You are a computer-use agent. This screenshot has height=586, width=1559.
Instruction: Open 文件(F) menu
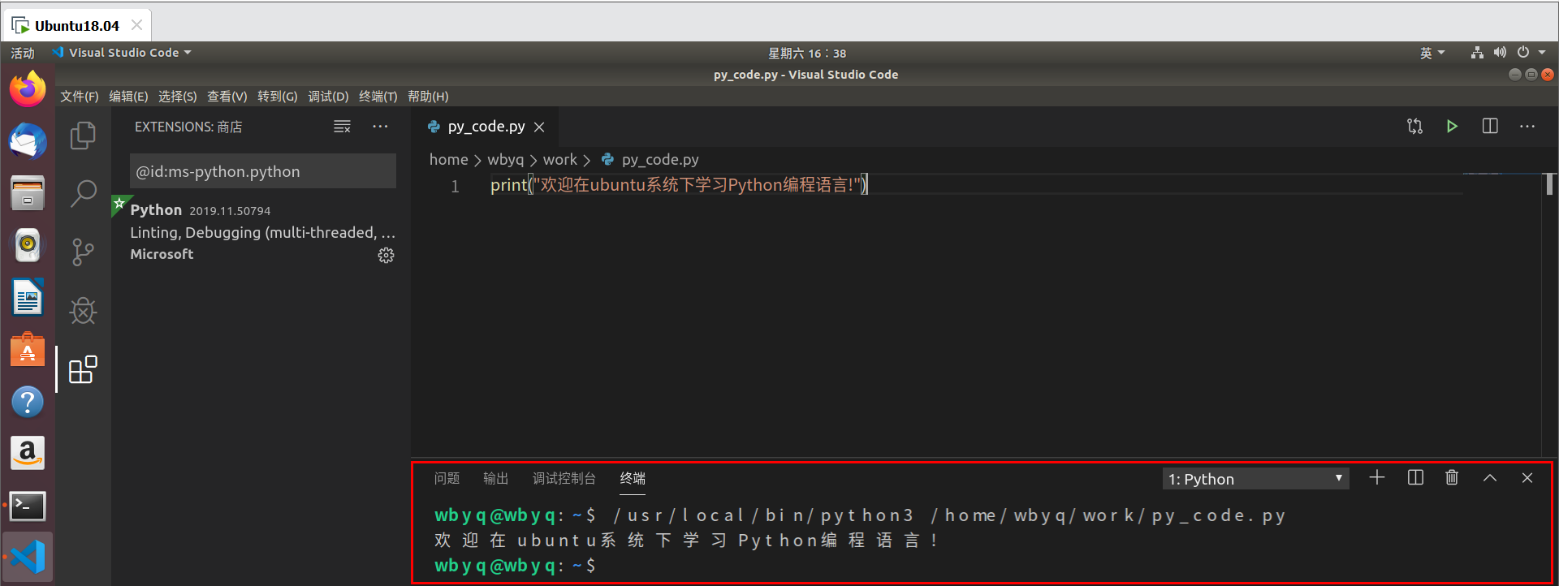[79, 97]
